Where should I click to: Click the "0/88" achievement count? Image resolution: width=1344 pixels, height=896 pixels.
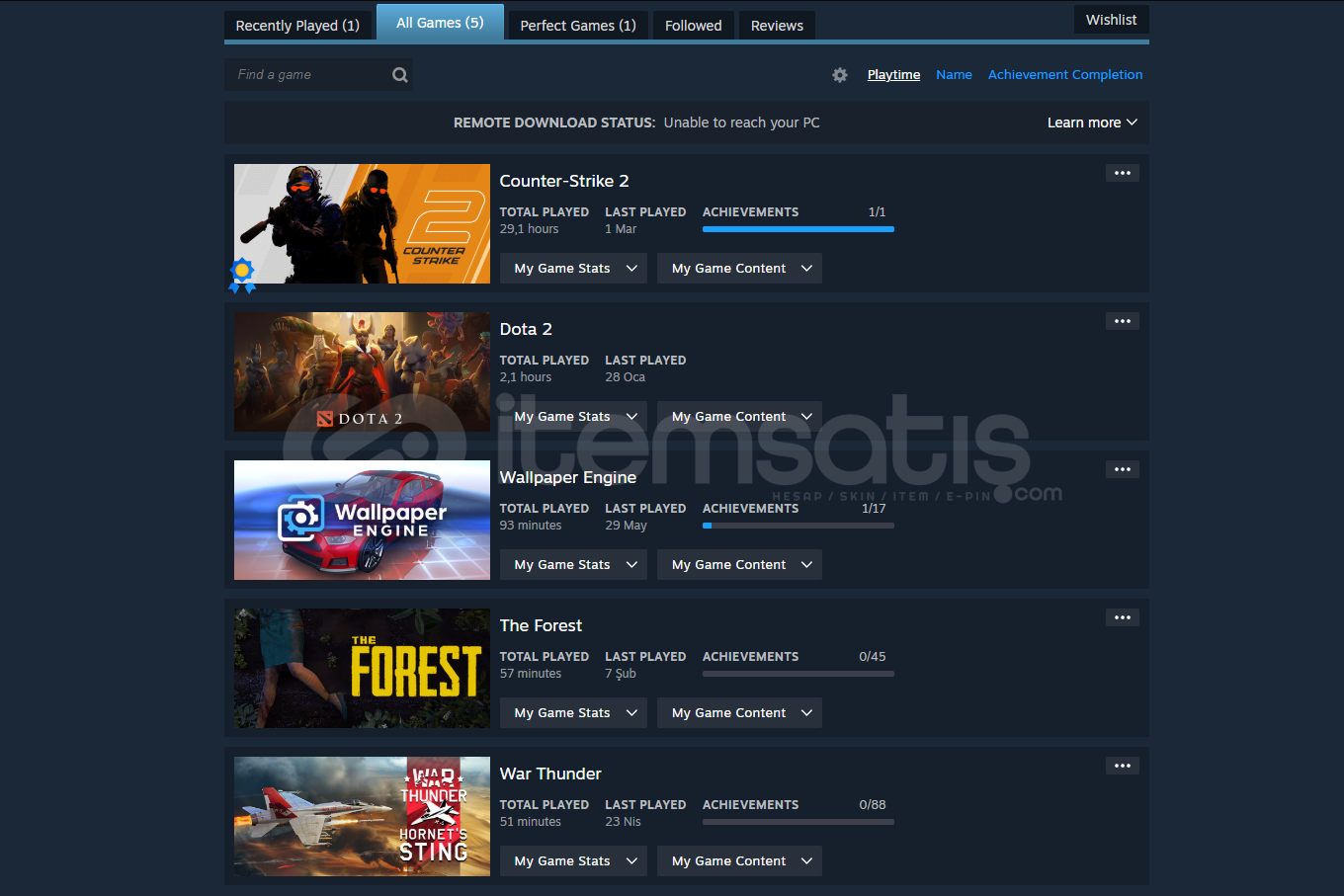(873, 805)
